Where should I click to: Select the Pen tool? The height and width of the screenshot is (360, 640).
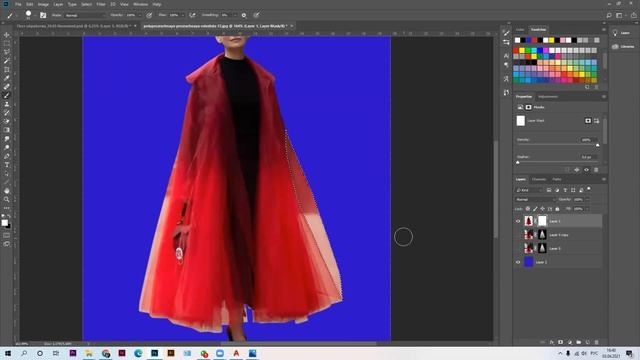click(x=7, y=156)
